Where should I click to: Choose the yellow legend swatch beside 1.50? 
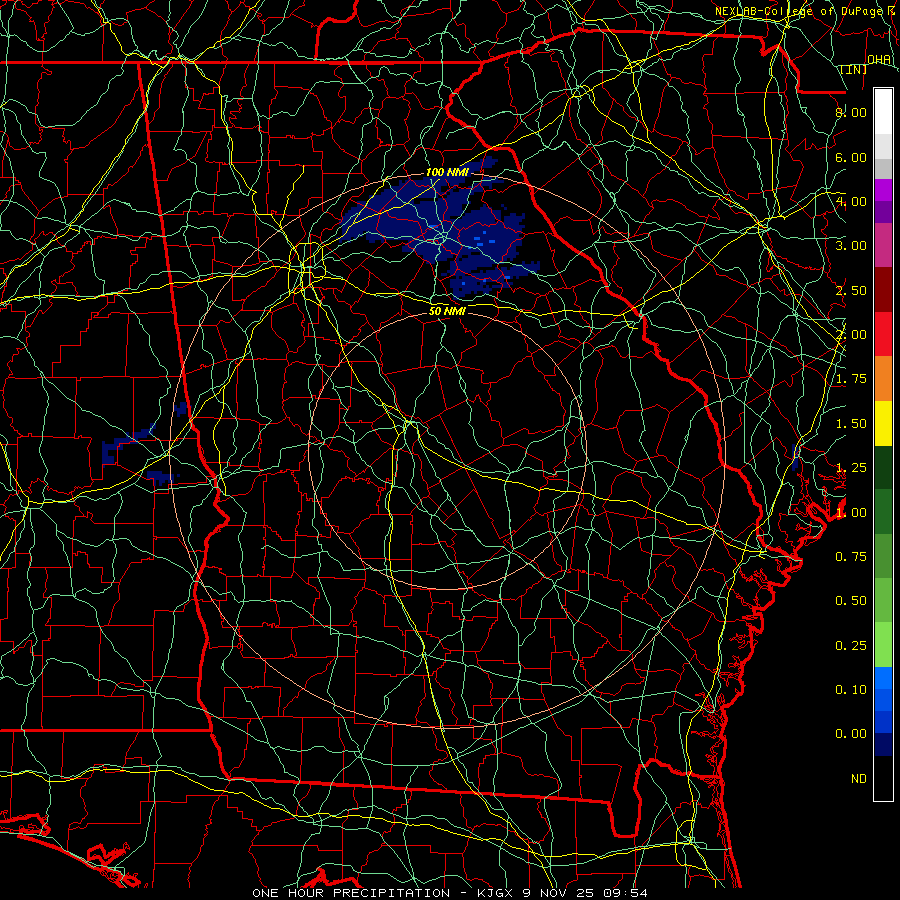[x=883, y=423]
